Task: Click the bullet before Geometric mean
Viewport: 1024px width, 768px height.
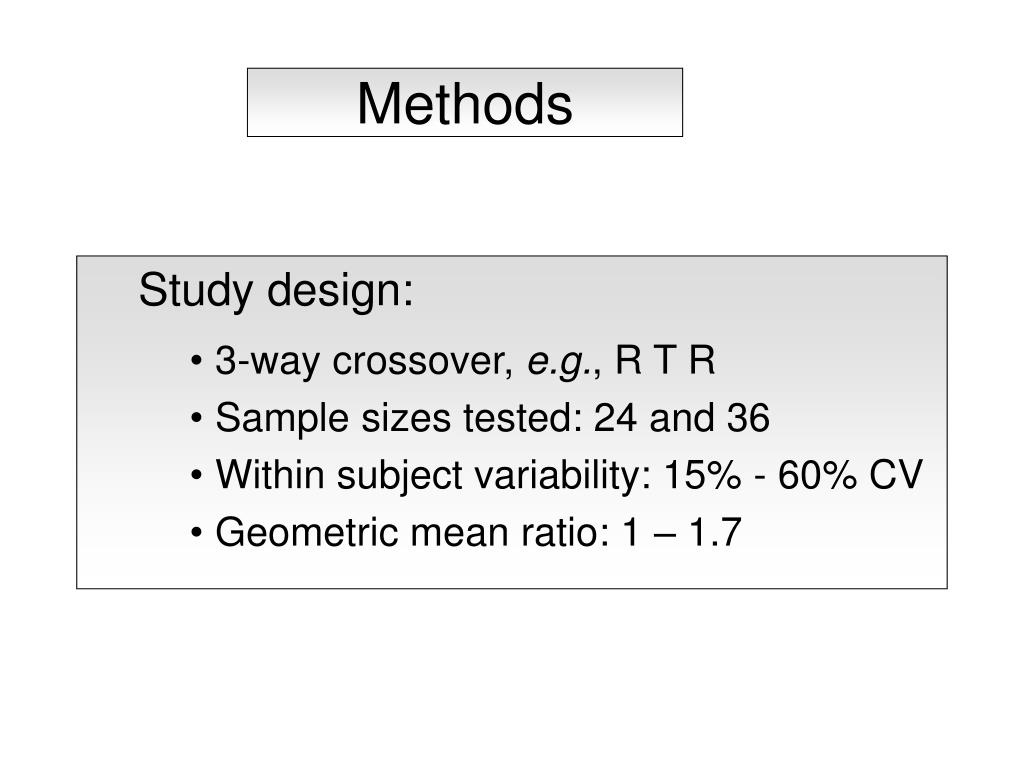Action: click(x=197, y=533)
